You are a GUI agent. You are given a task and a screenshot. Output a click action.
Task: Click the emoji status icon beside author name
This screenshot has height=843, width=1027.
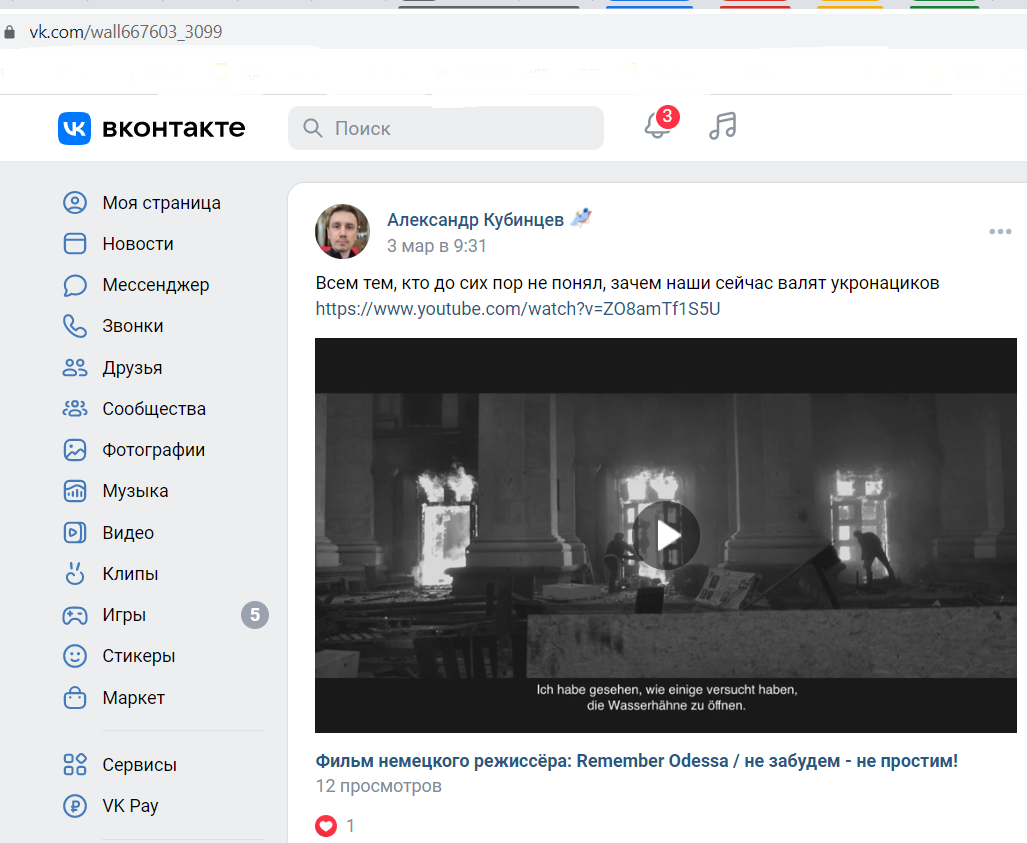click(x=581, y=218)
